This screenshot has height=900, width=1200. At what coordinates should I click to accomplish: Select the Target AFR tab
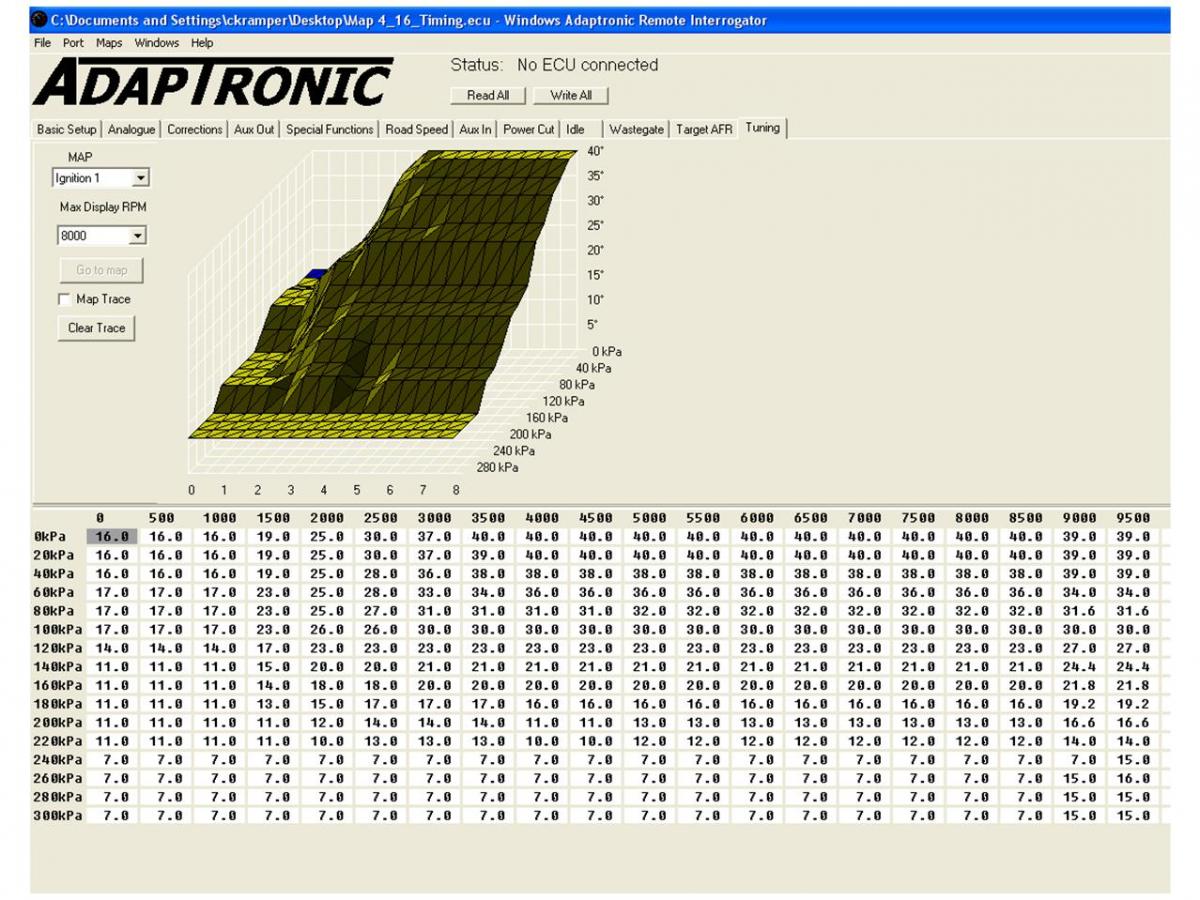coord(704,129)
